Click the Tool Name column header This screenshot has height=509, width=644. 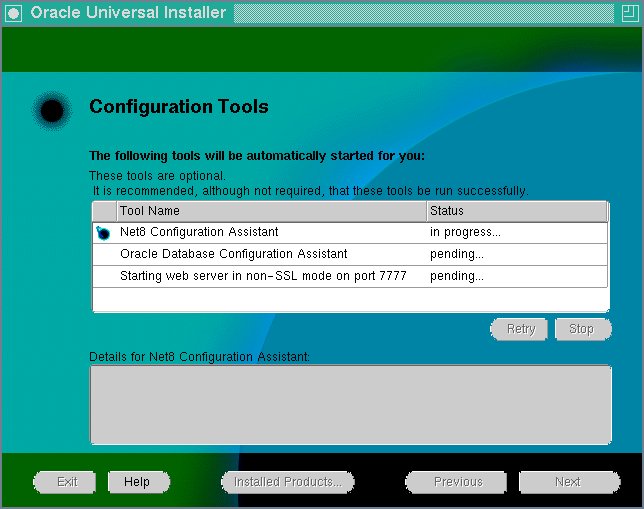point(271,211)
